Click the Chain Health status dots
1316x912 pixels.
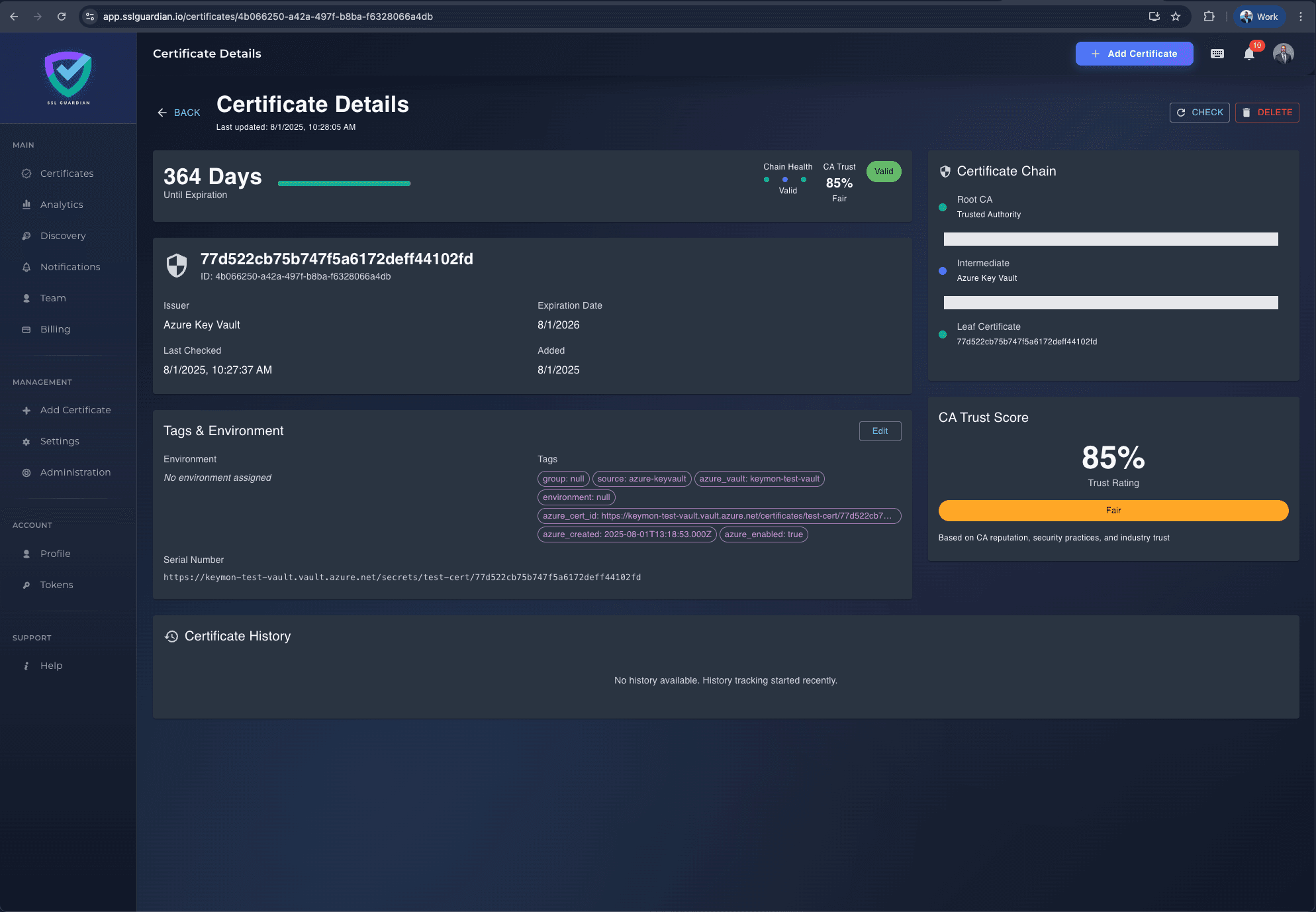click(x=785, y=179)
